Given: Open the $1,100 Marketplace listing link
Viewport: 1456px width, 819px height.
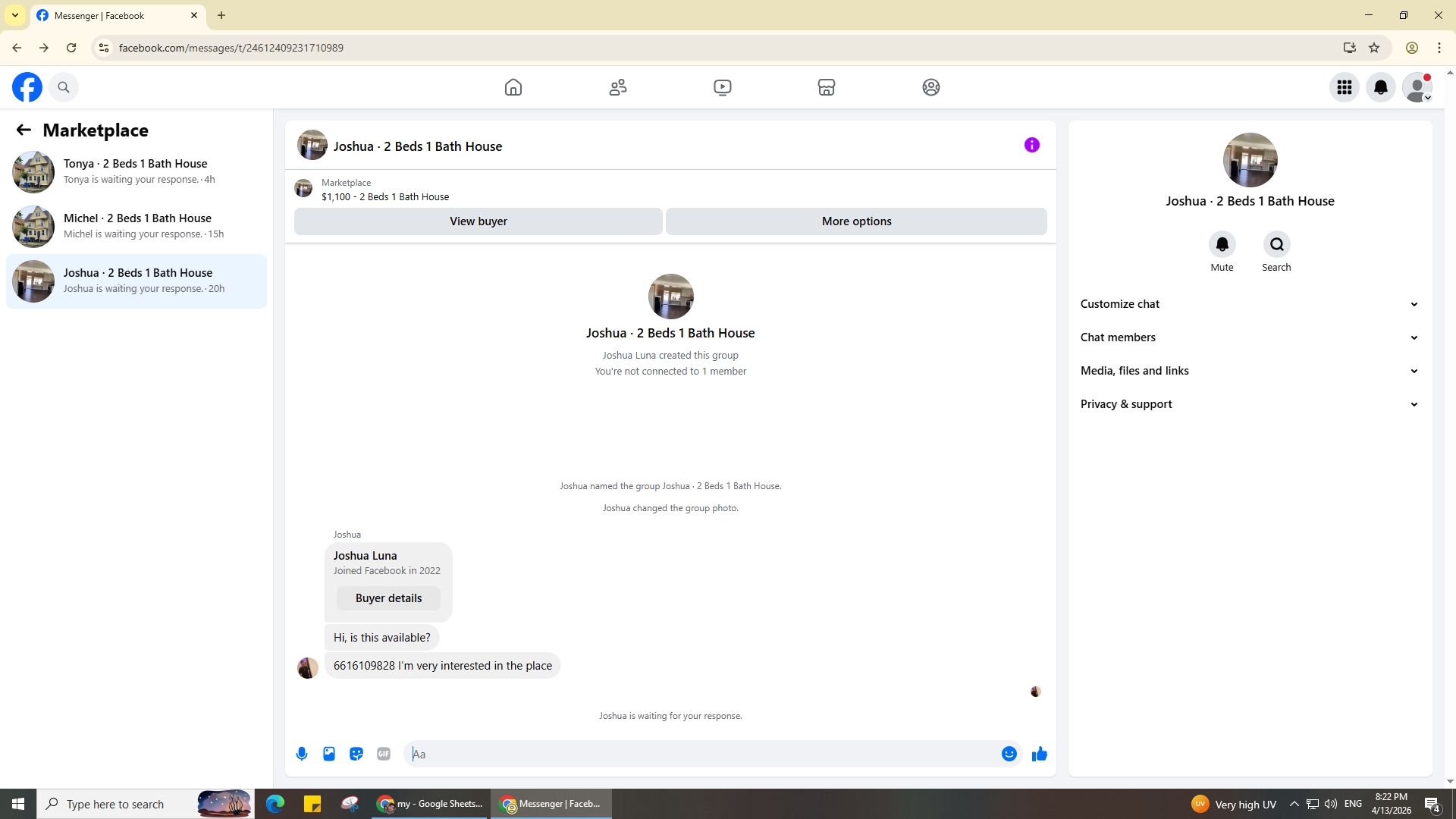Looking at the screenshot, I should [x=385, y=197].
